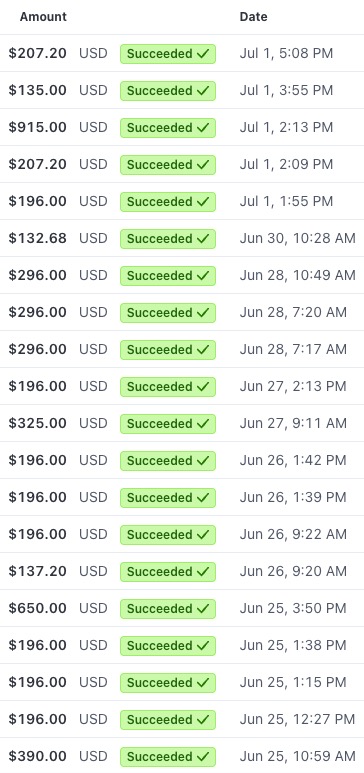The width and height of the screenshot is (364, 773).
Task: Sort by the Date column header
Action: click(x=254, y=17)
